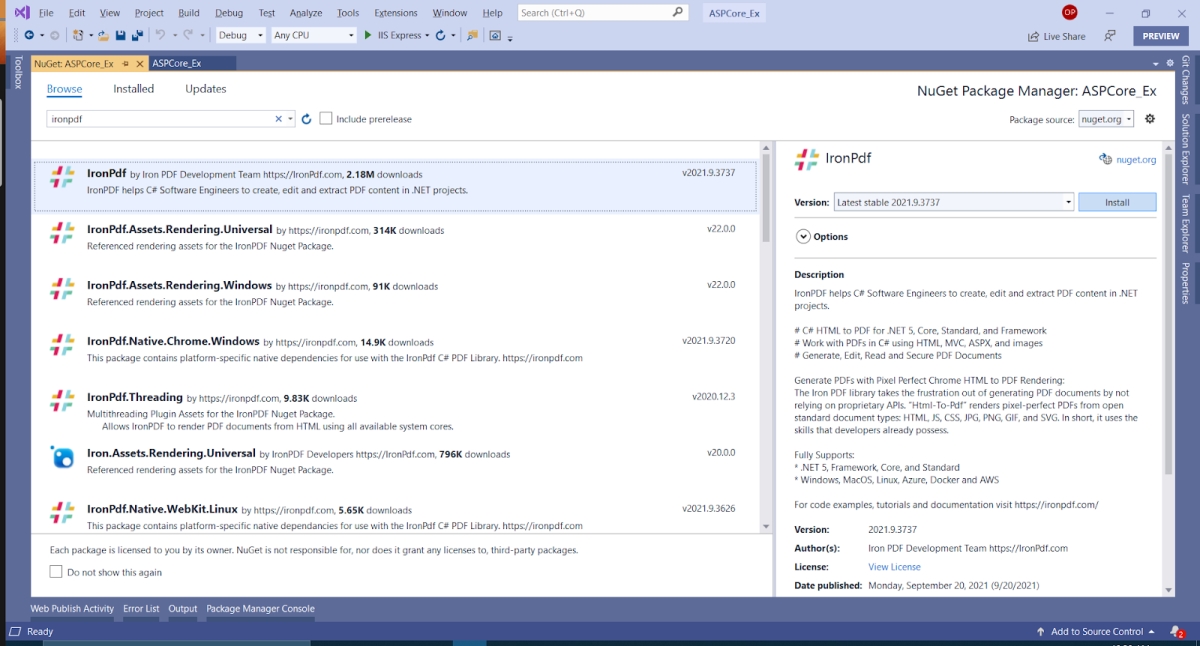
Task: Open the Debug configuration dropdown
Action: coord(241,35)
